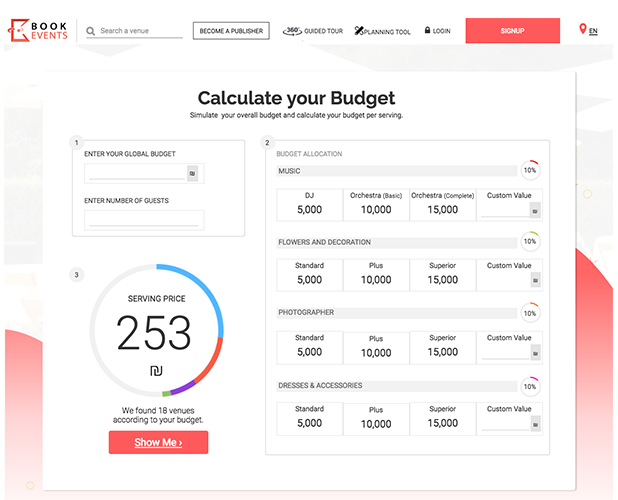Click FLOWERS AND DECORATION header
The image size is (618, 500).
click(x=396, y=242)
